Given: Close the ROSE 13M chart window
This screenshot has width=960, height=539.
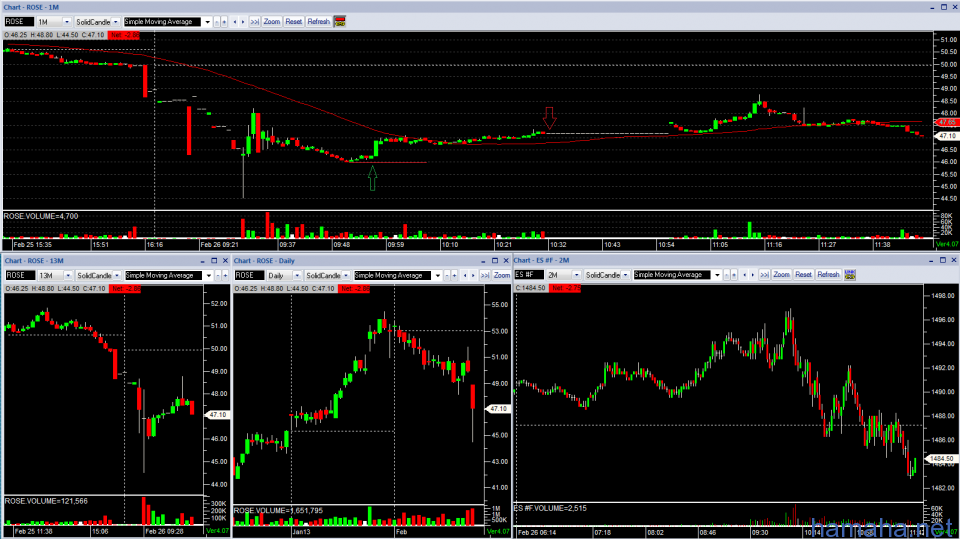Looking at the screenshot, I should [225, 260].
